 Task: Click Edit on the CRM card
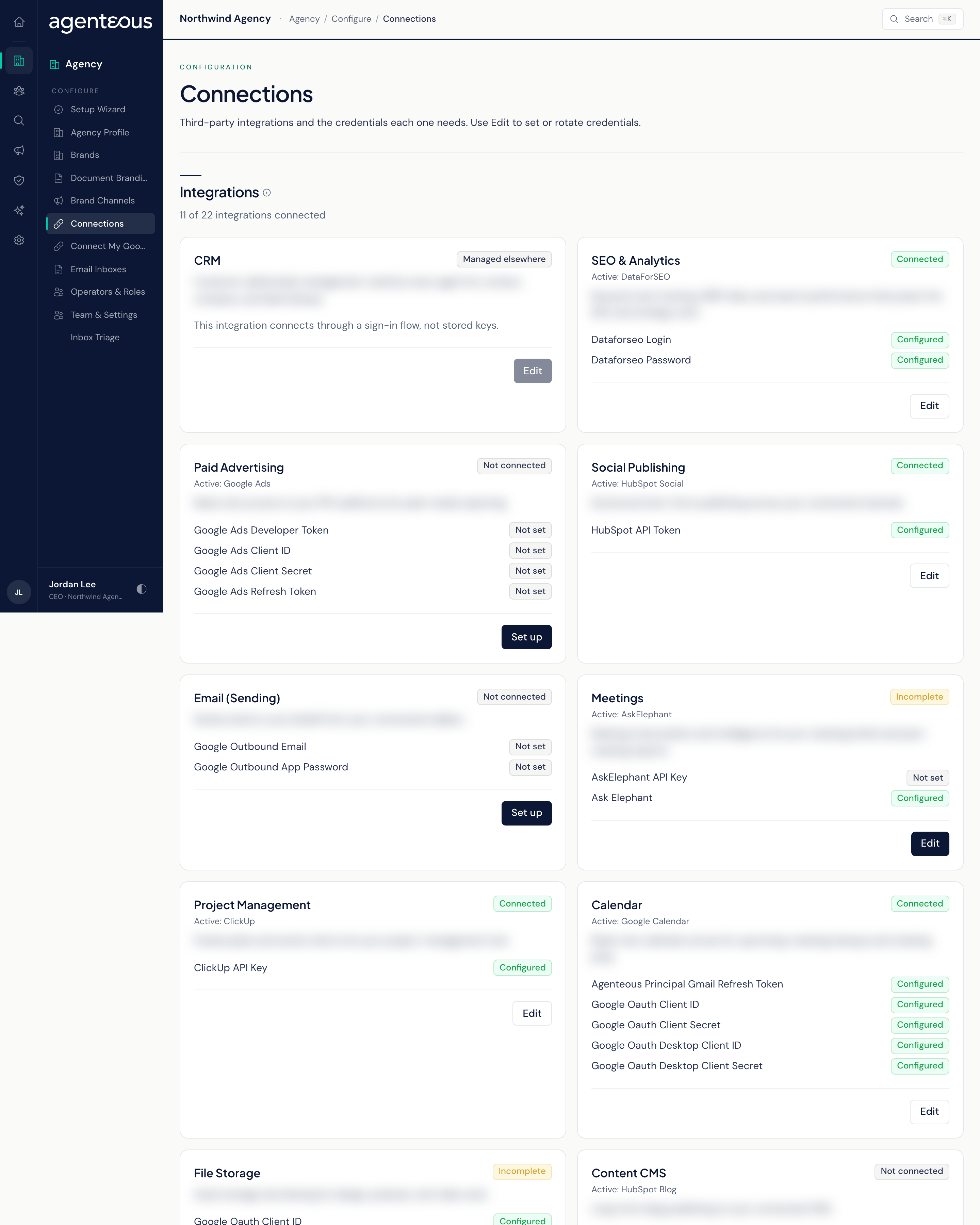[x=532, y=371]
